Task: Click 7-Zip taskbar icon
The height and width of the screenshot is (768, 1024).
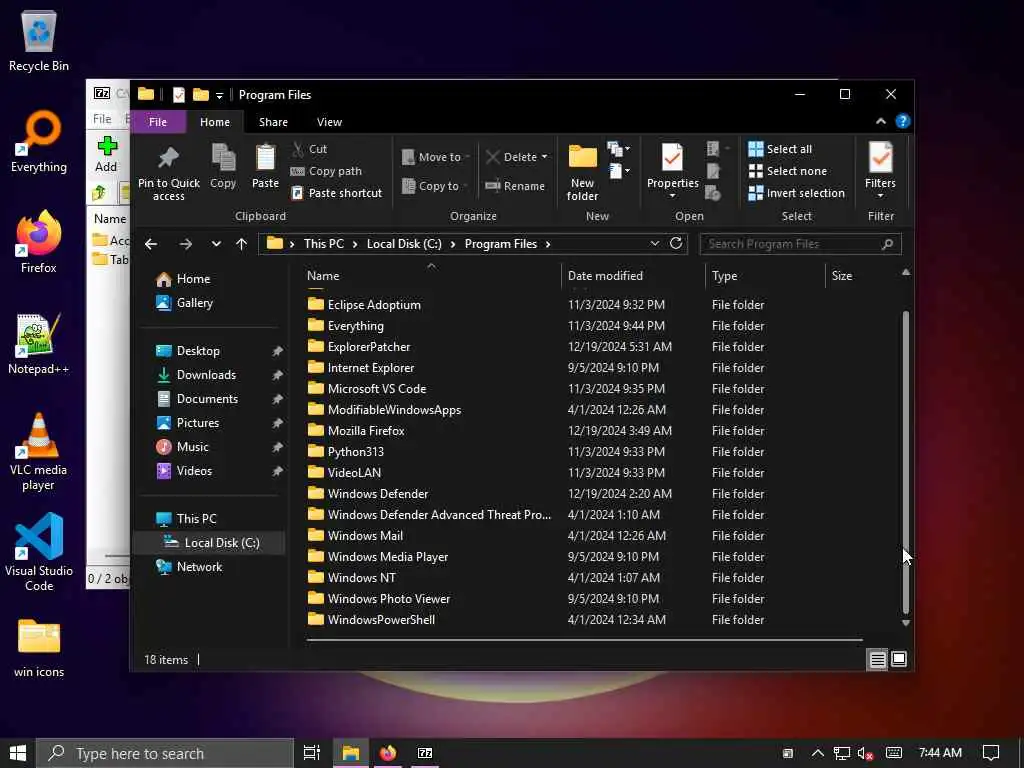Action: 425,753
